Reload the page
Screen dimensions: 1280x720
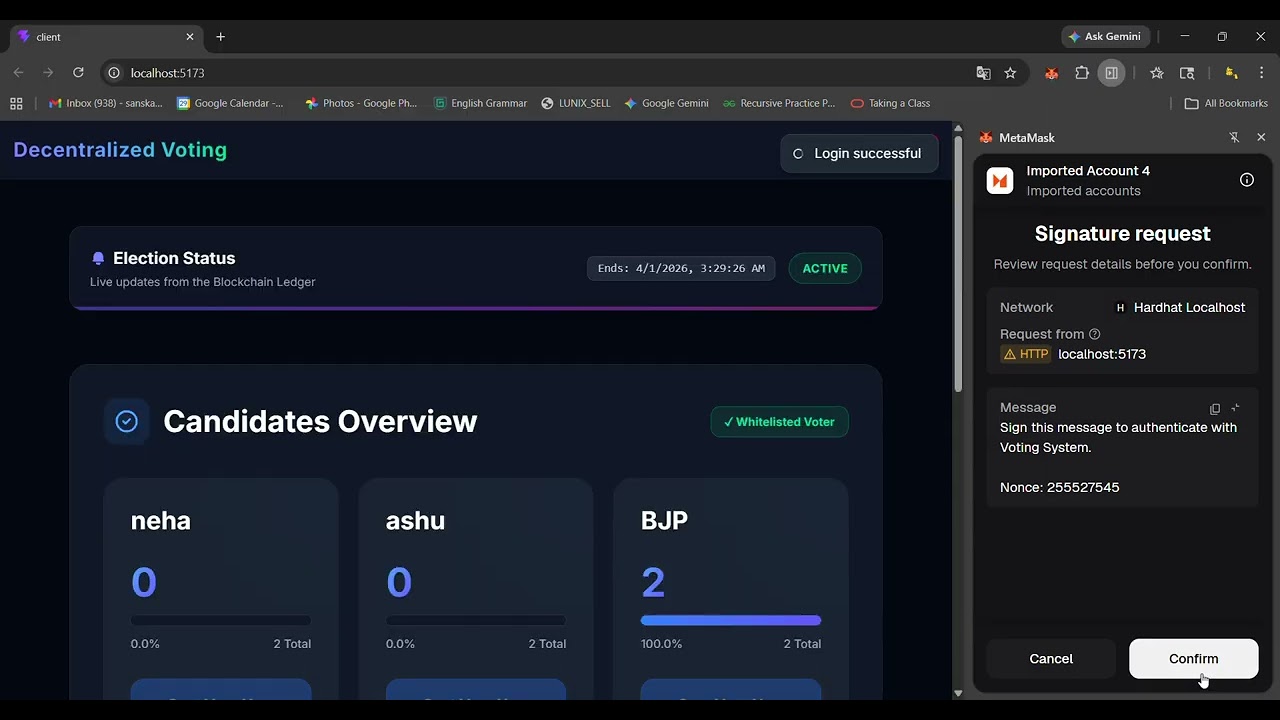point(78,73)
